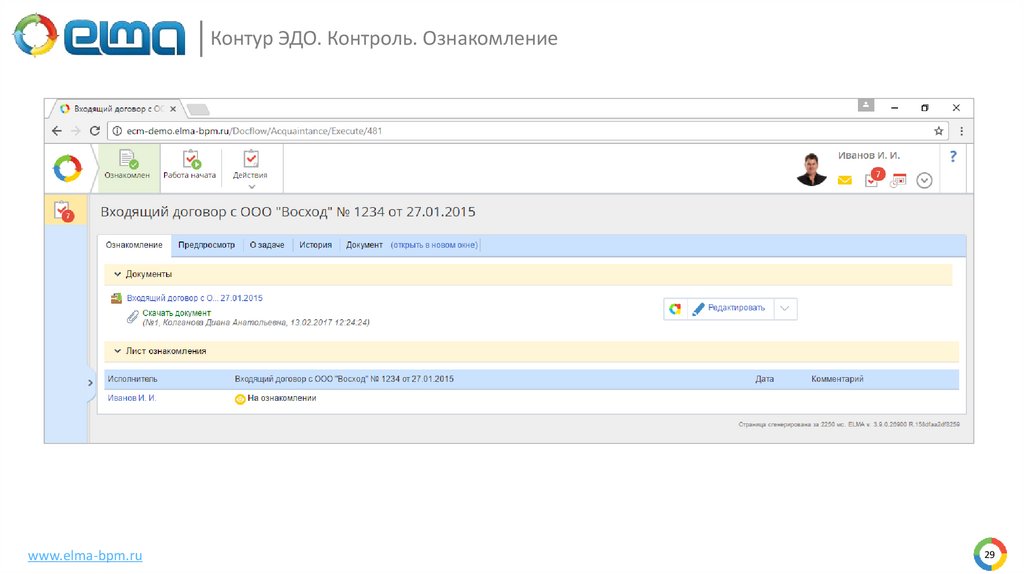Image resolution: width=1024 pixels, height=574 pixels.
Task: Open the yellow envelope messages icon
Action: click(844, 181)
